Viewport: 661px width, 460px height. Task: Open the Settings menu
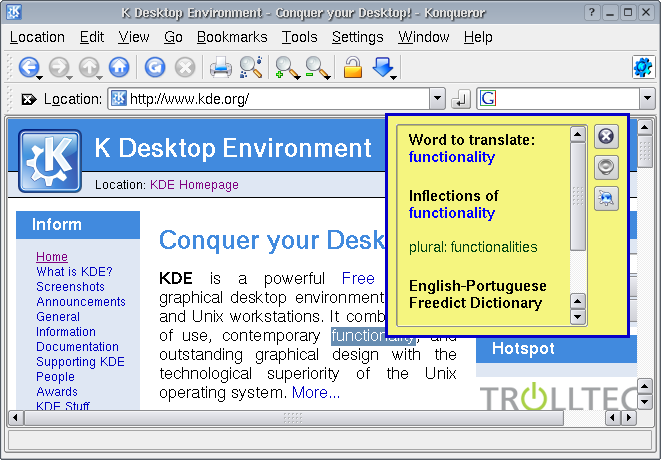[x=357, y=37]
